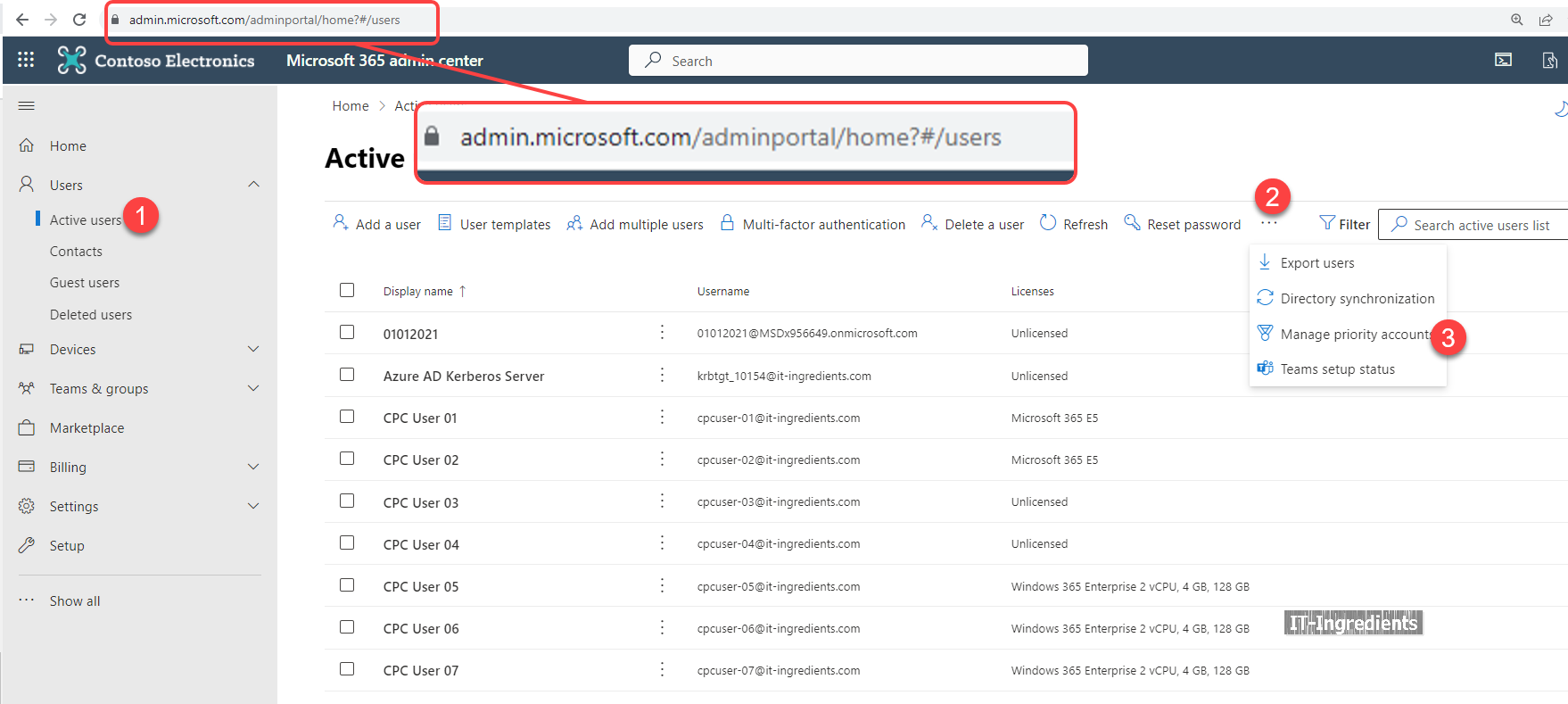Viewport: 1568px width, 704px height.
Task: Click Multi-factor authentication lock icon
Action: tap(728, 222)
